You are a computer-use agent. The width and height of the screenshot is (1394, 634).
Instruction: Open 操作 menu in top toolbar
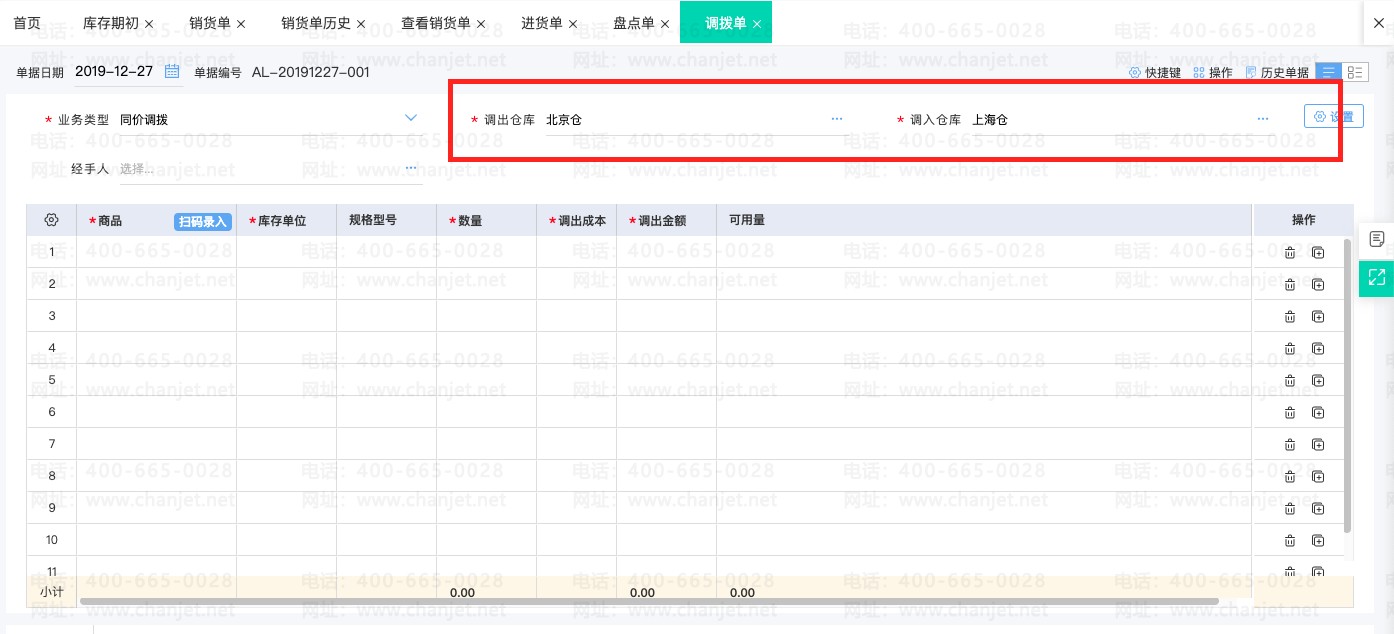1212,72
